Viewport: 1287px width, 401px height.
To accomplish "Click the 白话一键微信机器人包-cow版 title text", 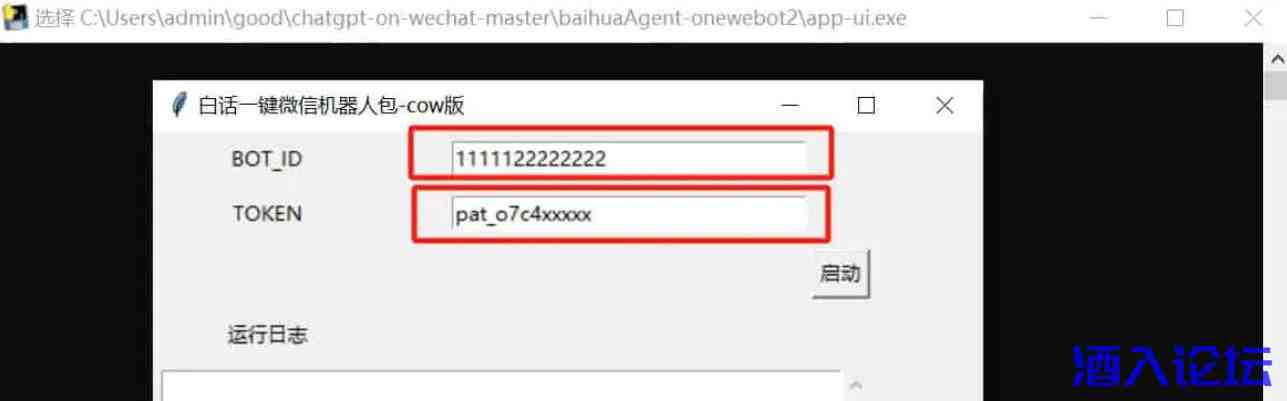I will click(332, 105).
